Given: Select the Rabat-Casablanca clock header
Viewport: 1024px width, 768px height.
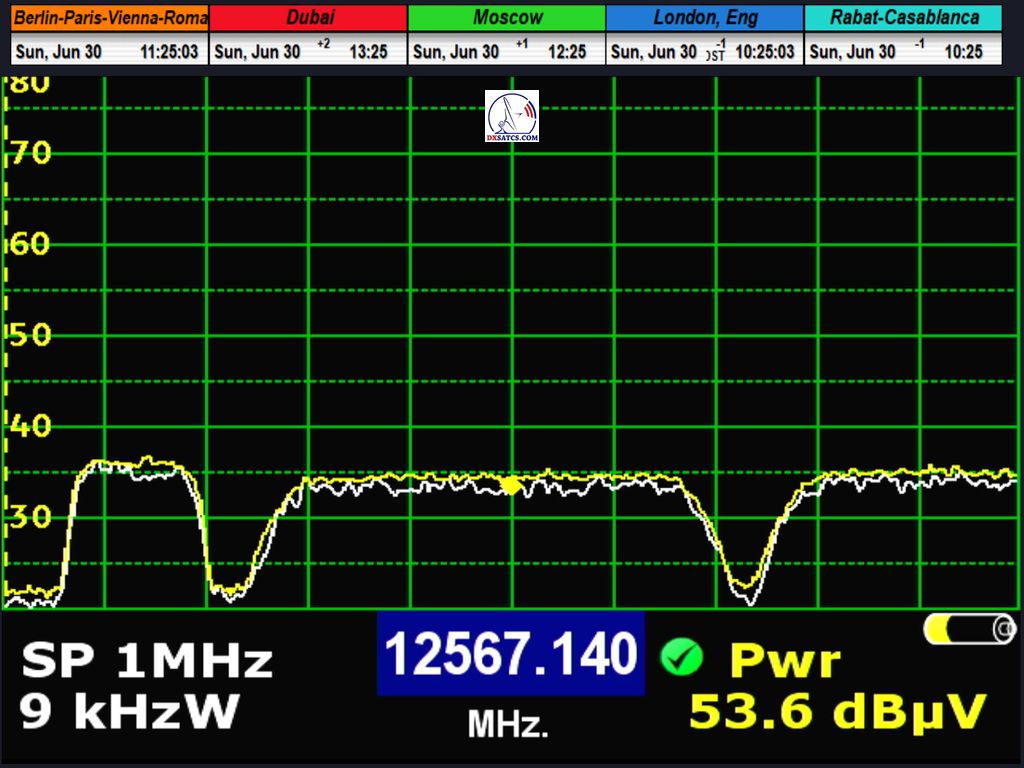Looking at the screenshot, I should coord(904,18).
